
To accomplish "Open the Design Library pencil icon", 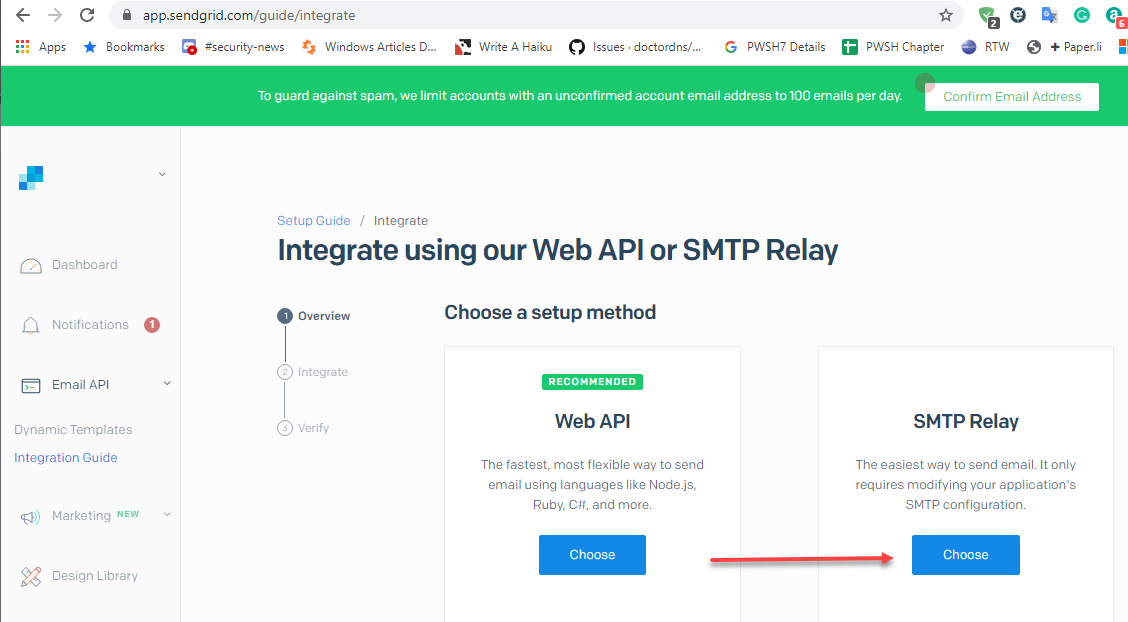I will pos(31,575).
